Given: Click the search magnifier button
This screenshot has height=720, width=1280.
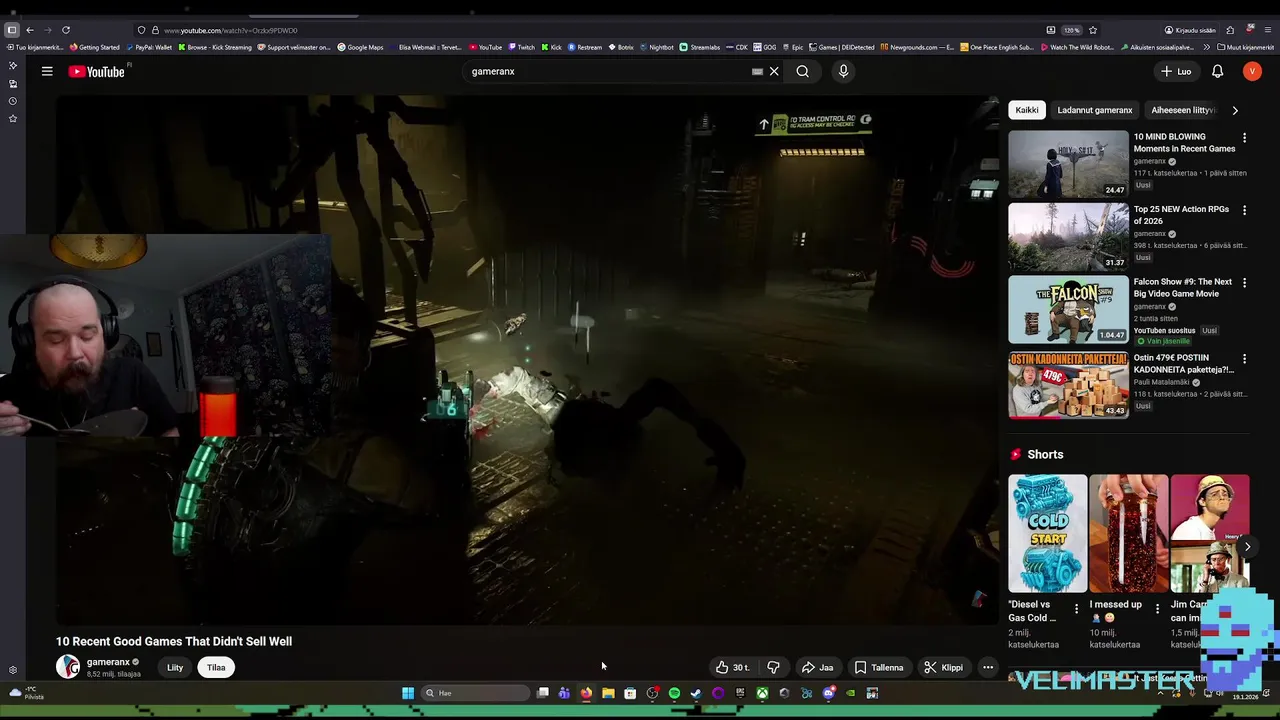Looking at the screenshot, I should click(x=802, y=71).
